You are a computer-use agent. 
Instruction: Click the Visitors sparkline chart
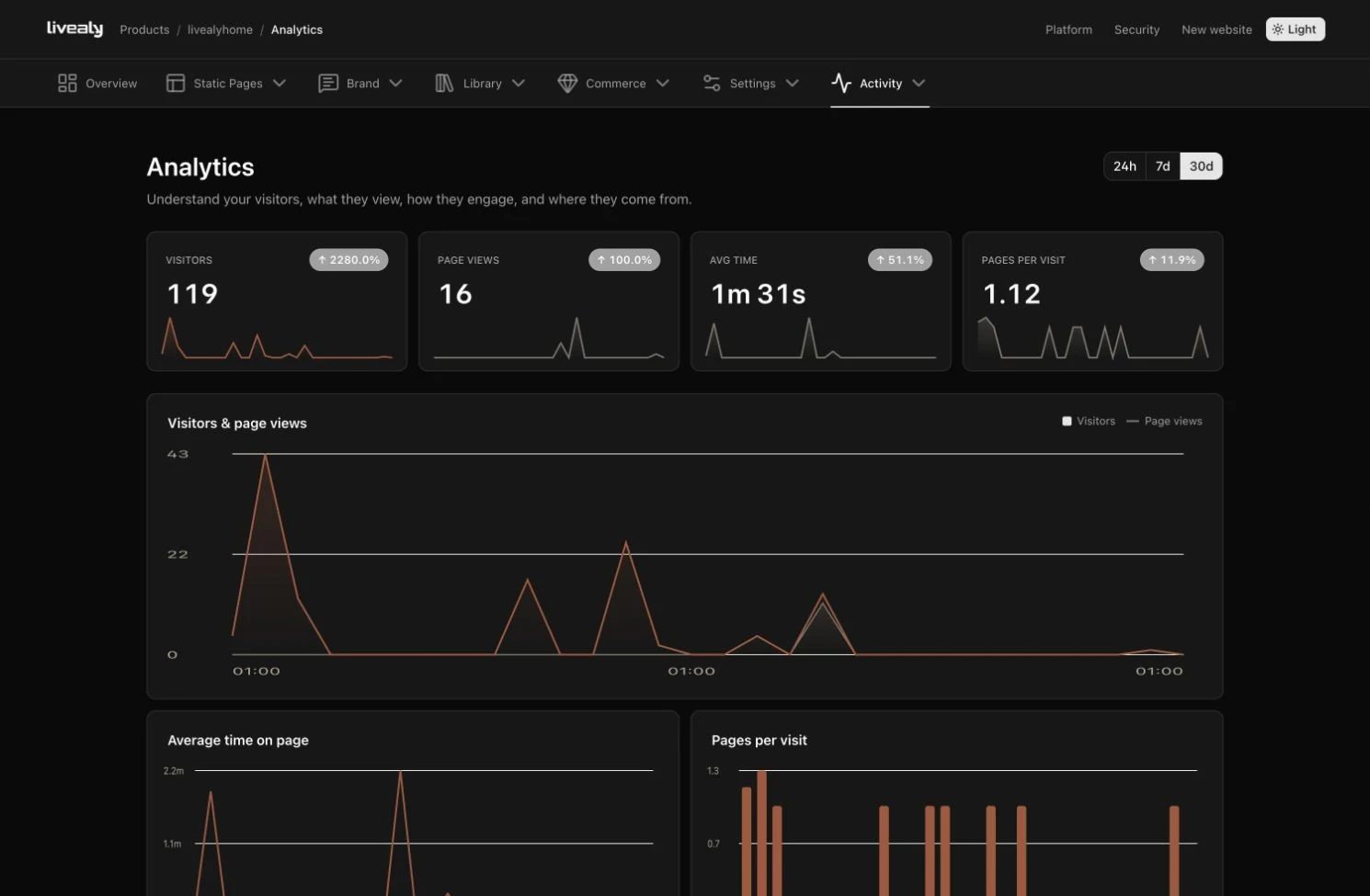[277, 337]
